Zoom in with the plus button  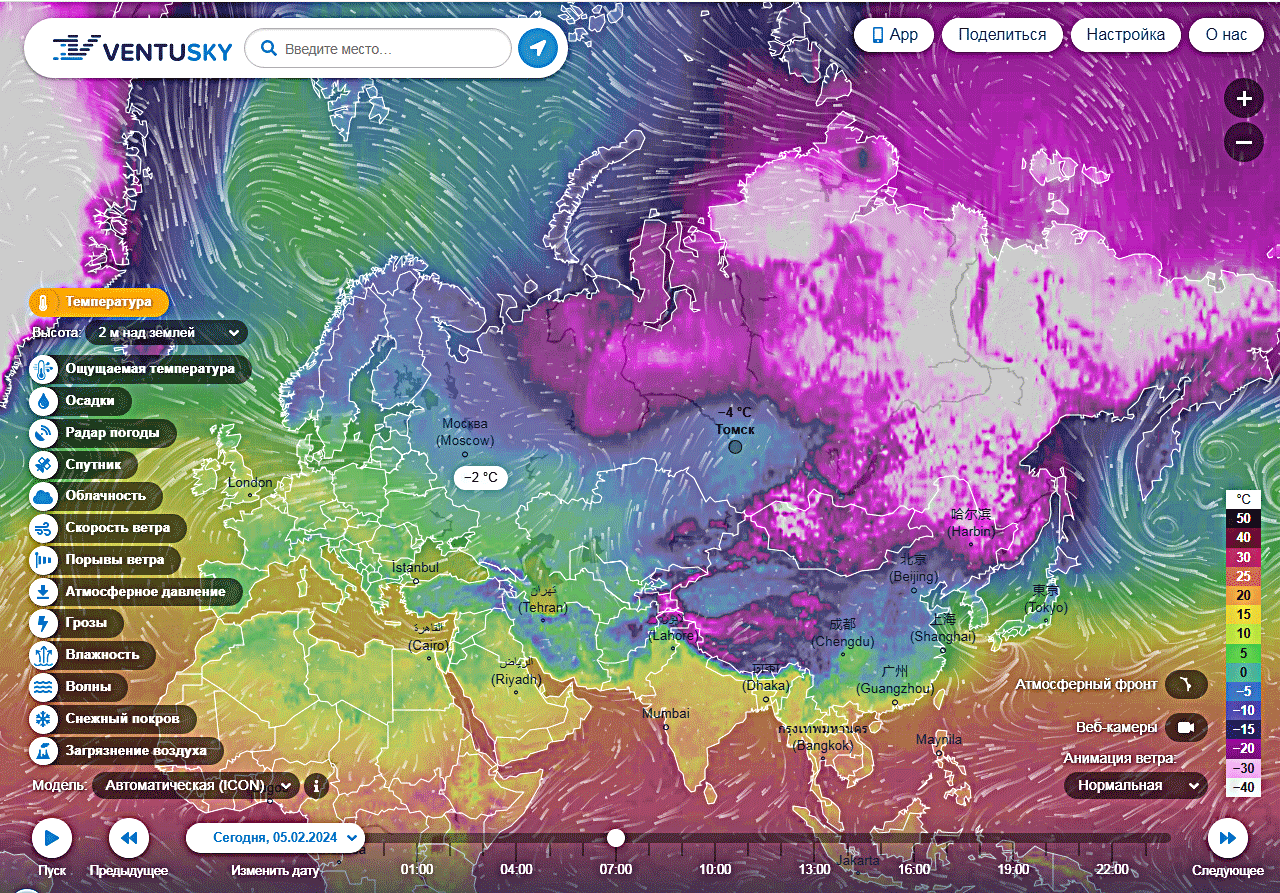(1244, 99)
